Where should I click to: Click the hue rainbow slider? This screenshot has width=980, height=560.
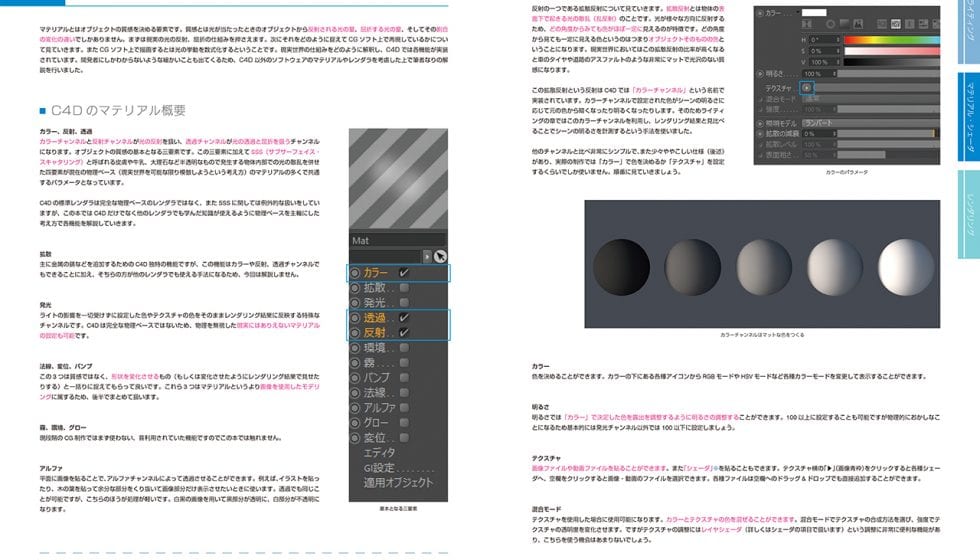[x=892, y=40]
